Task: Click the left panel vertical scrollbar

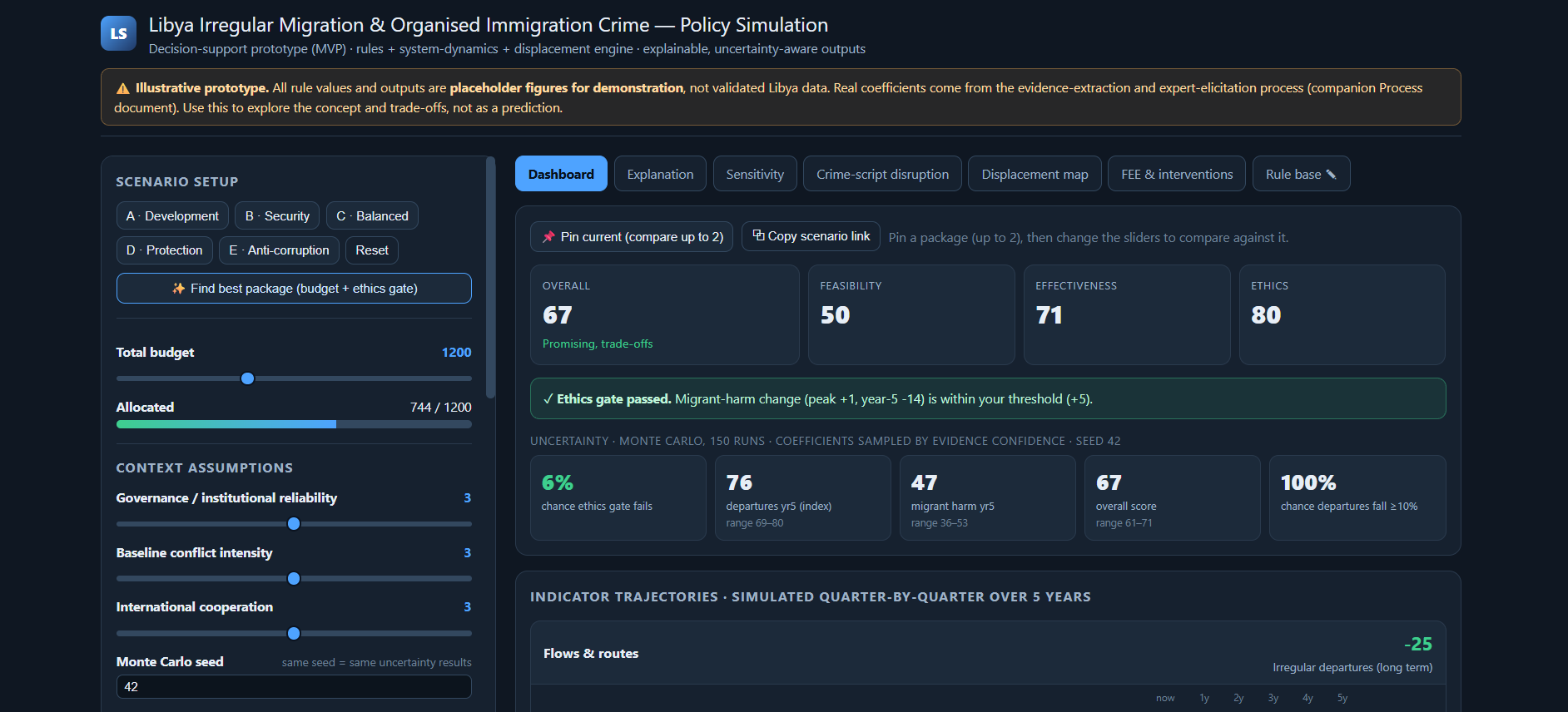Action: click(x=491, y=278)
